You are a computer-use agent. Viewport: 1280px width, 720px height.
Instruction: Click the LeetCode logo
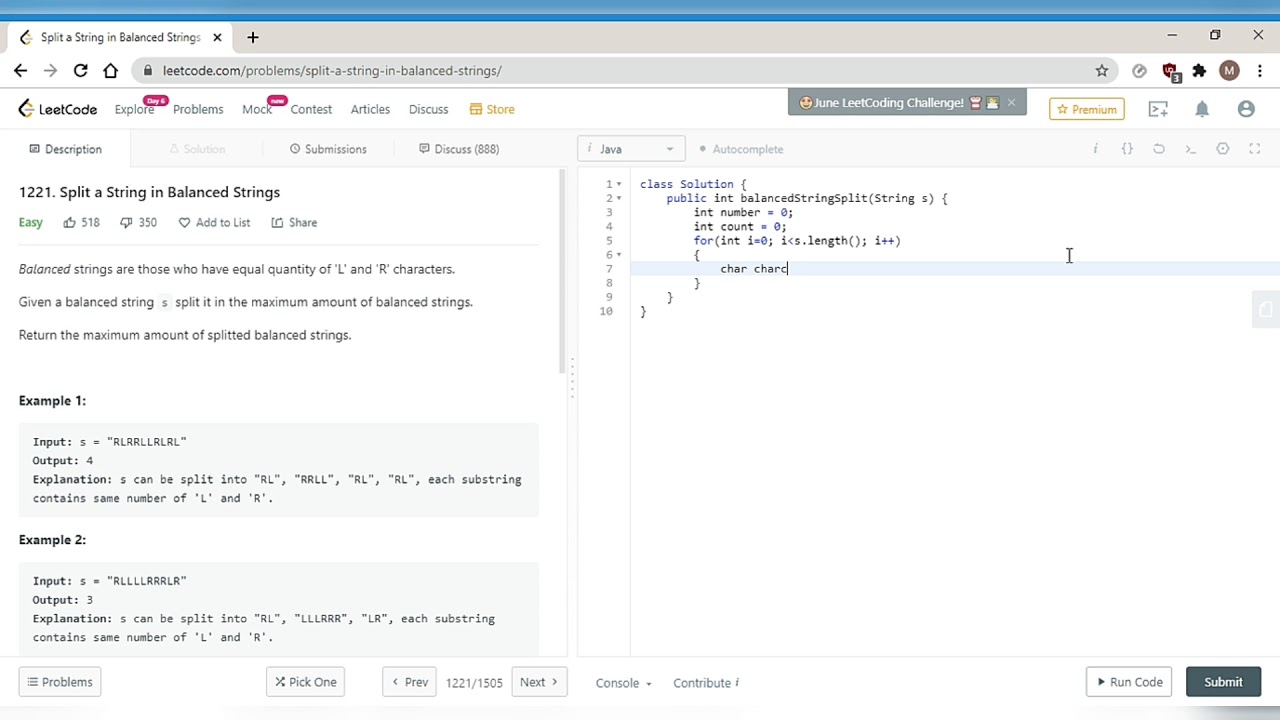58,109
